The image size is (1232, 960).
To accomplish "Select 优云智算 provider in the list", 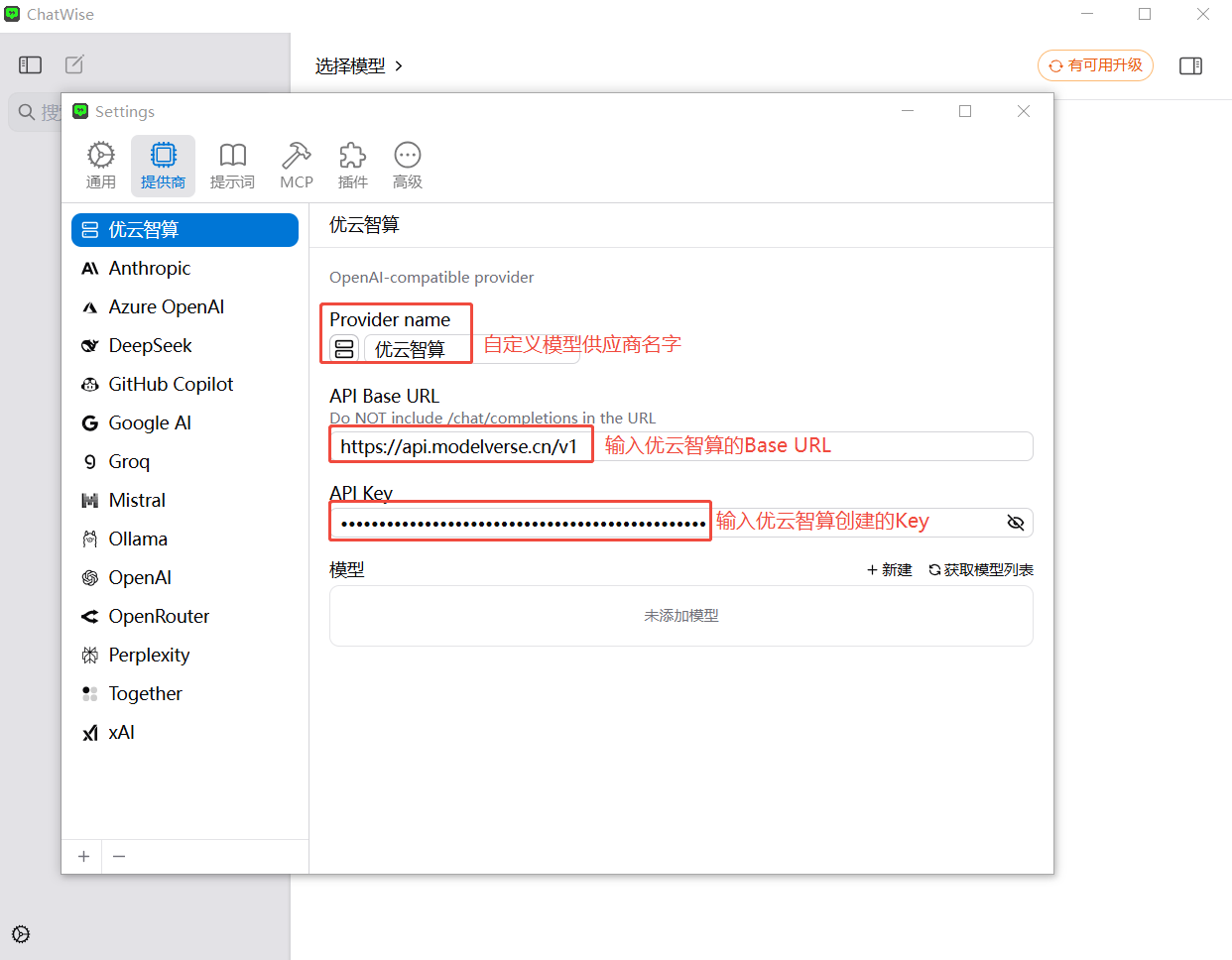I will tap(185, 230).
